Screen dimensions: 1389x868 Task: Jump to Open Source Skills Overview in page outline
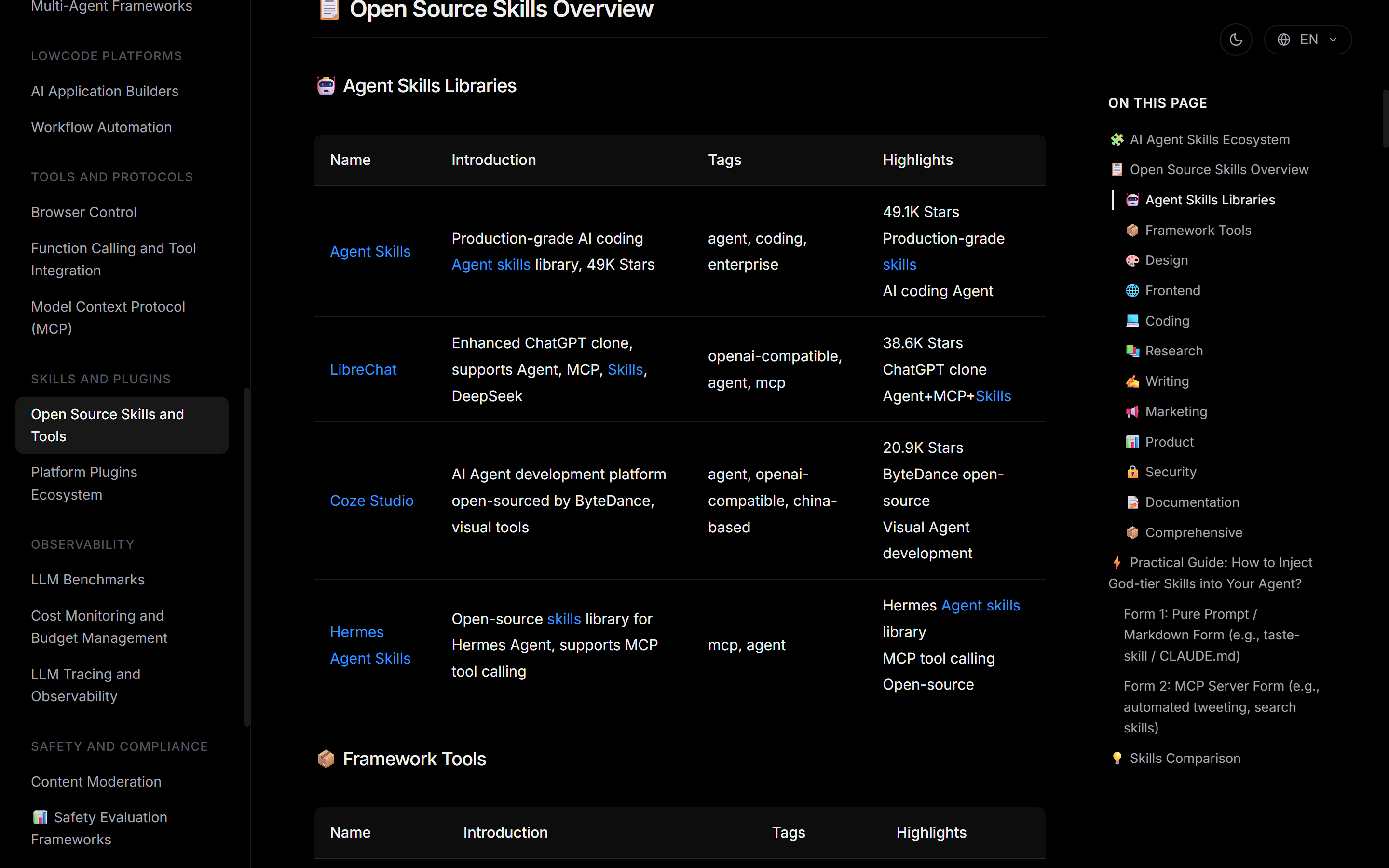click(x=1219, y=170)
